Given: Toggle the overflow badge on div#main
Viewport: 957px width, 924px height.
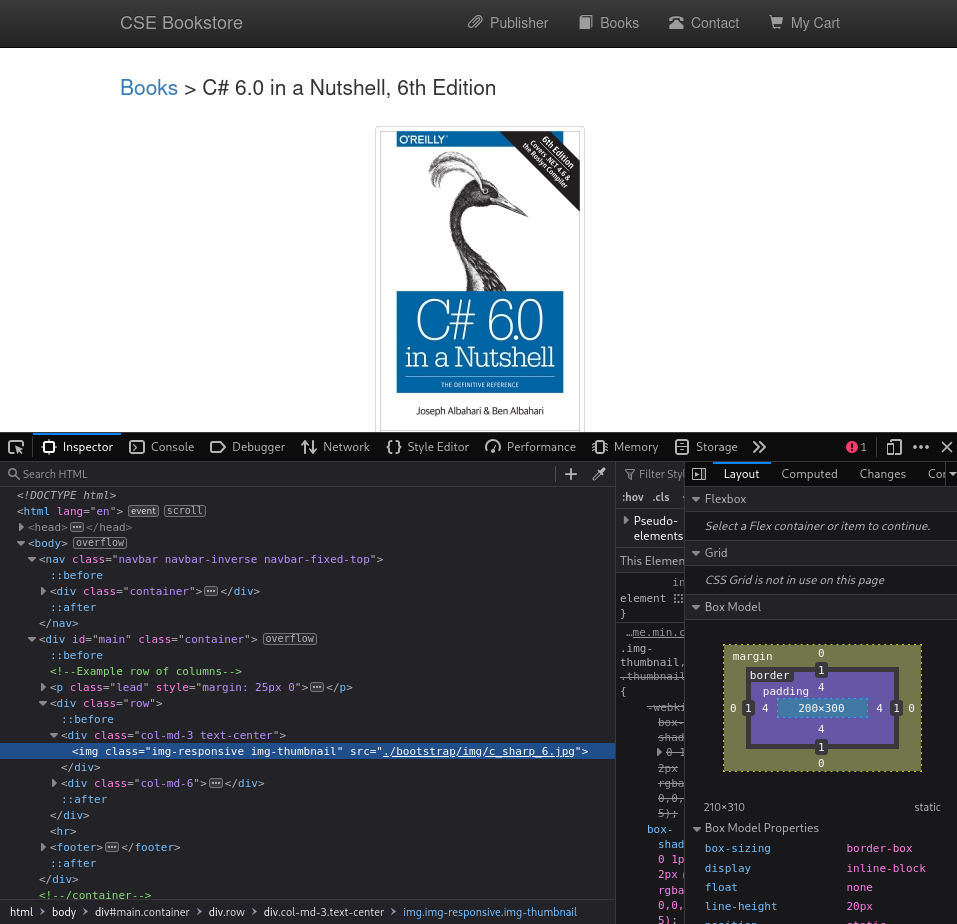Looking at the screenshot, I should 290,639.
